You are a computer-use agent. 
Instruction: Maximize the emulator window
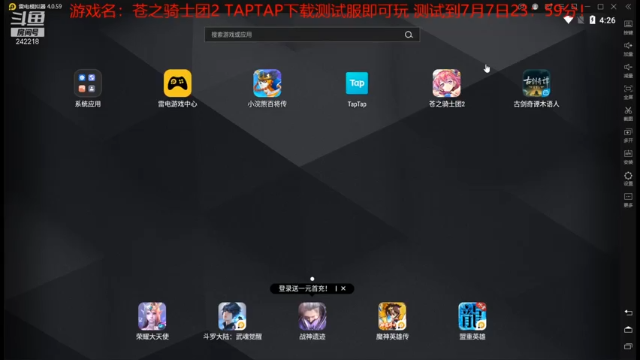click(x=600, y=7)
